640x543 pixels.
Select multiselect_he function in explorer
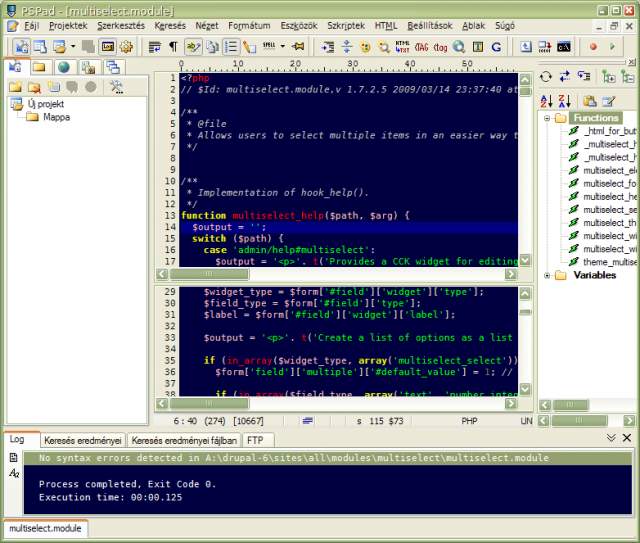(x=610, y=197)
